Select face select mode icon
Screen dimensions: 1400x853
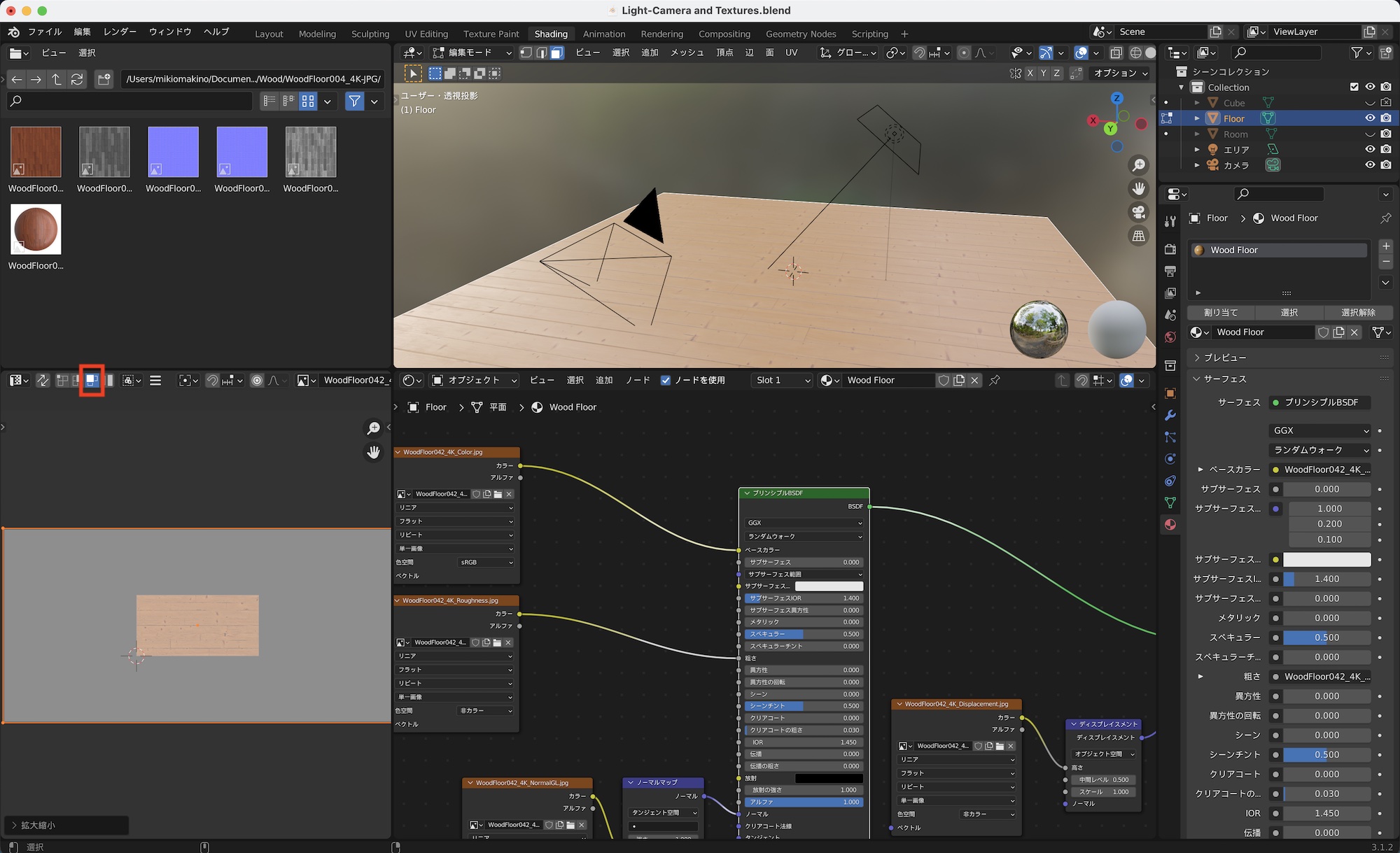tap(556, 53)
